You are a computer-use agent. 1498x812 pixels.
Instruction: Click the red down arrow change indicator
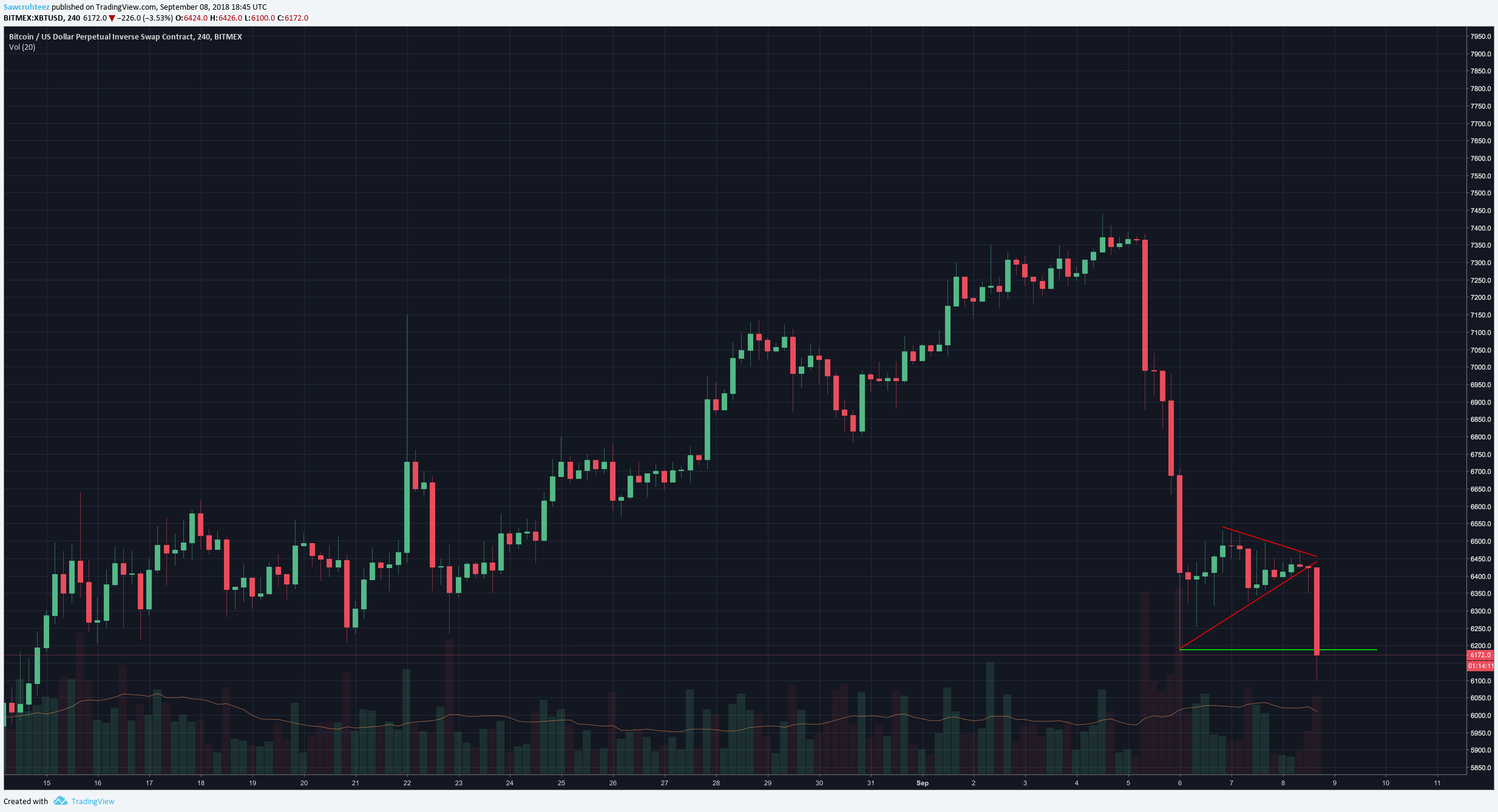(112, 18)
